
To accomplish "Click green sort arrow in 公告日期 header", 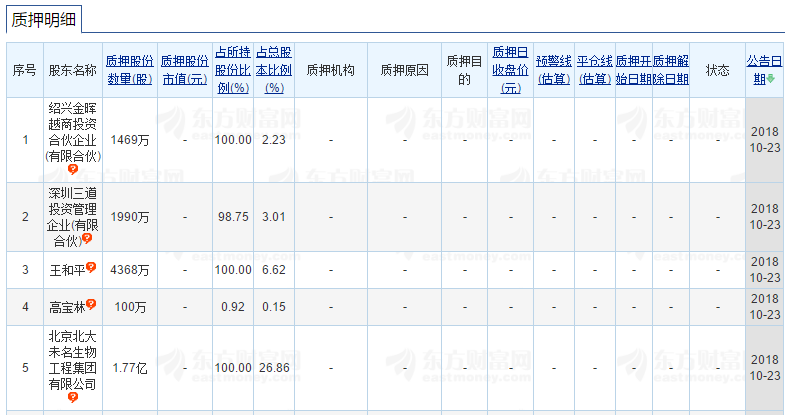I will 770,79.
